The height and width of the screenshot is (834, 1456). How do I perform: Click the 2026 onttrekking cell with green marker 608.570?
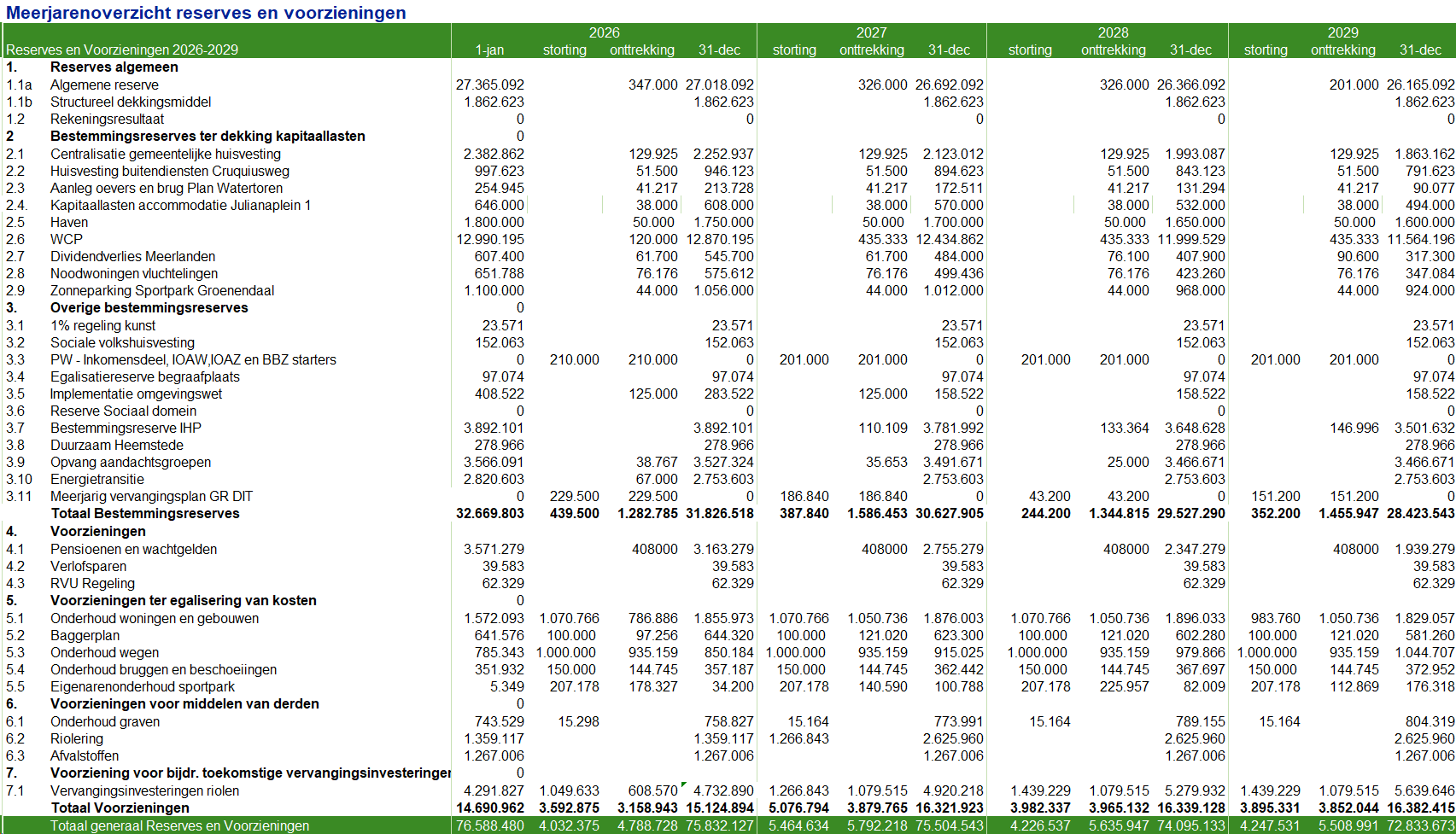[x=653, y=790]
